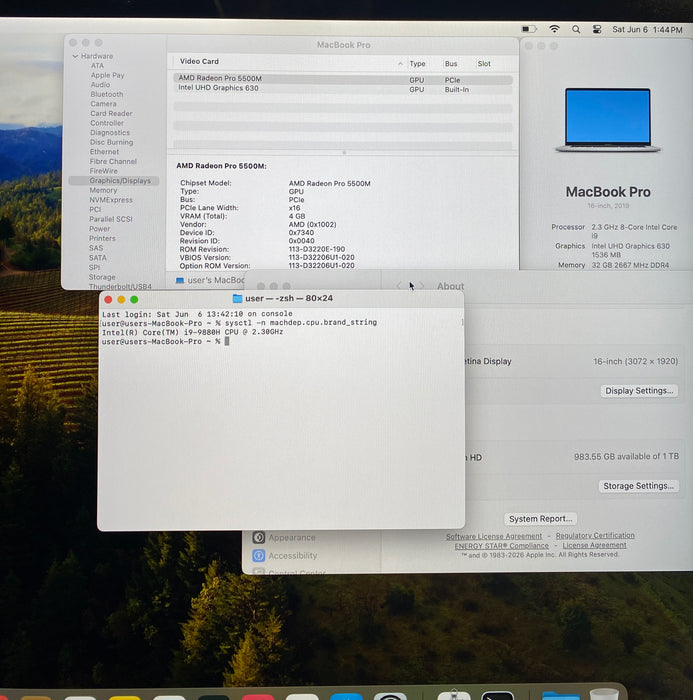The width and height of the screenshot is (693, 700).
Task: Check the battery status icon
Action: pos(529,29)
